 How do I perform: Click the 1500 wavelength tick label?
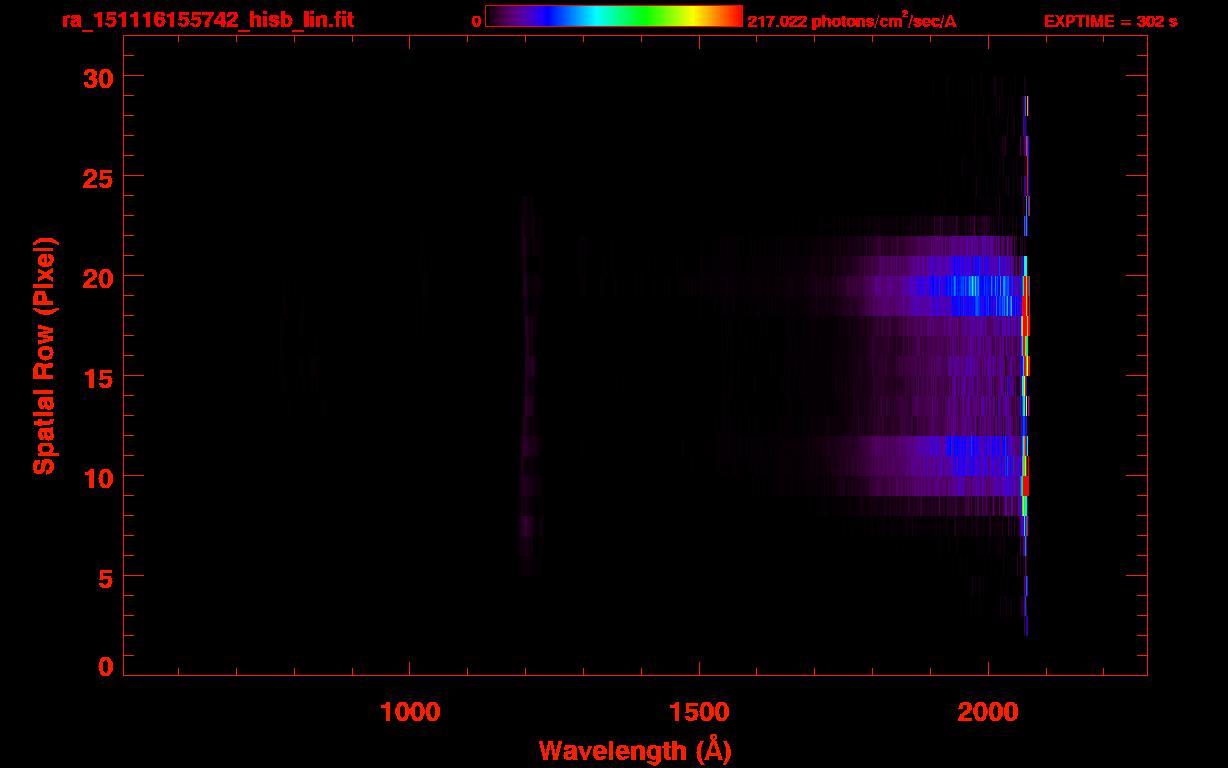pyautogui.click(x=699, y=712)
